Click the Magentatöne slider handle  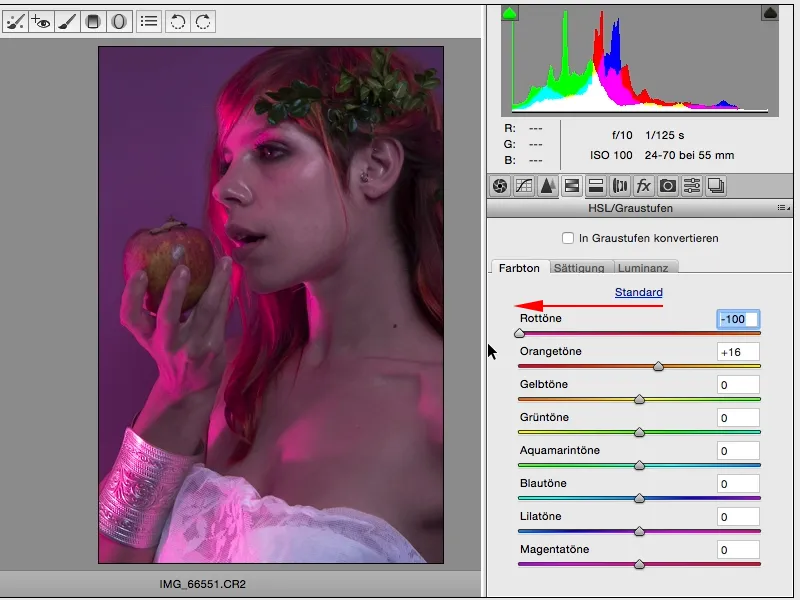click(639, 564)
